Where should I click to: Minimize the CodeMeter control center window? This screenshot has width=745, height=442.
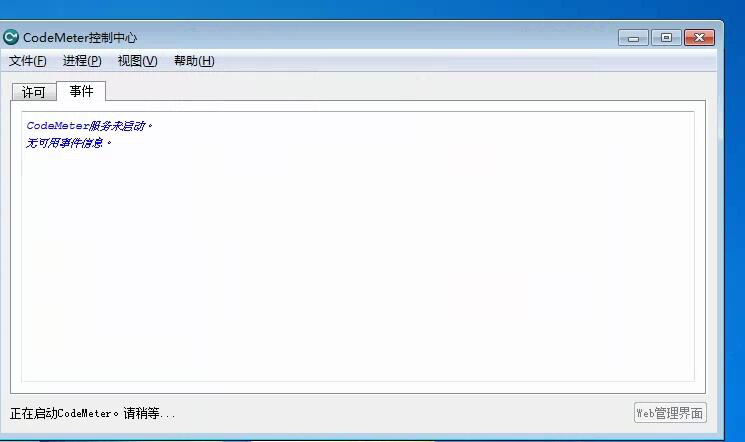click(x=633, y=38)
